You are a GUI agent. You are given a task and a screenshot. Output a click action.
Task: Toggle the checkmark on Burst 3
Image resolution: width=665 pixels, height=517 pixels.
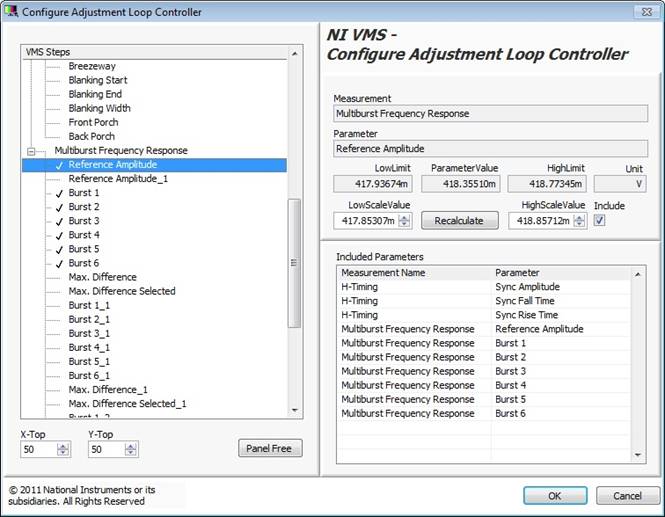pyautogui.click(x=59, y=221)
